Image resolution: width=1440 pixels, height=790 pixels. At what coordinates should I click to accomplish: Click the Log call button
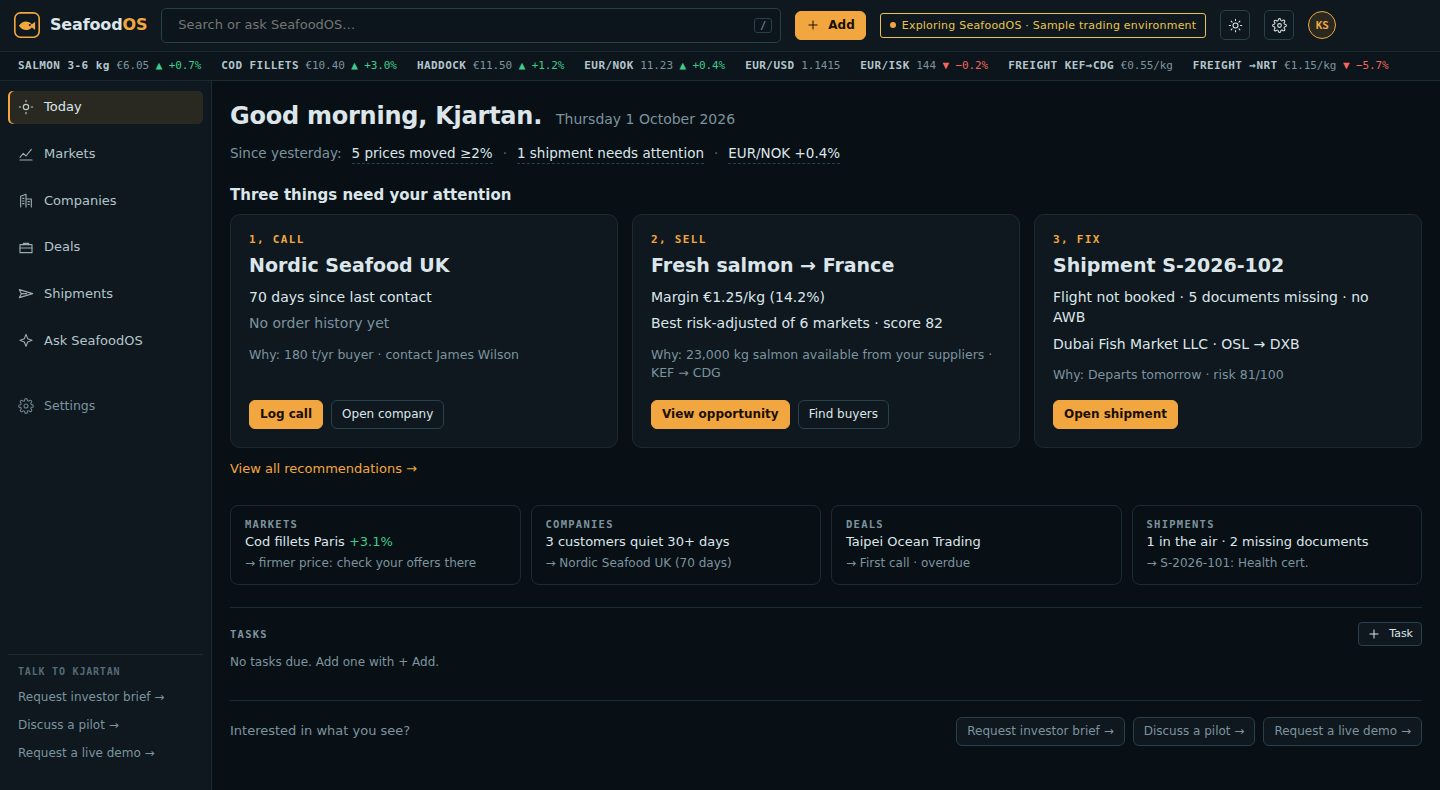[x=286, y=414]
